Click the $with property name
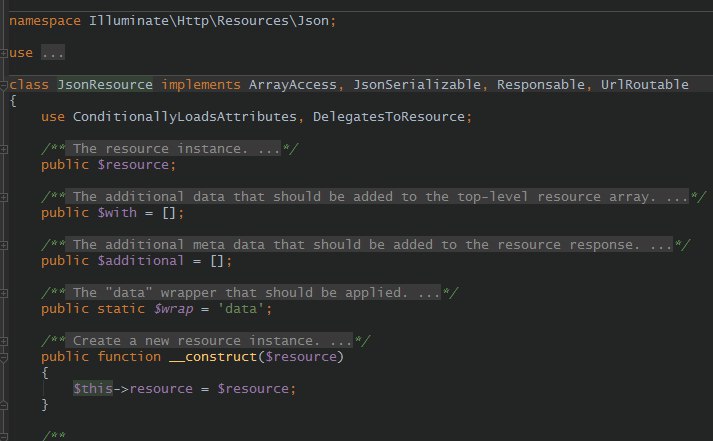The image size is (713, 441). point(117,213)
